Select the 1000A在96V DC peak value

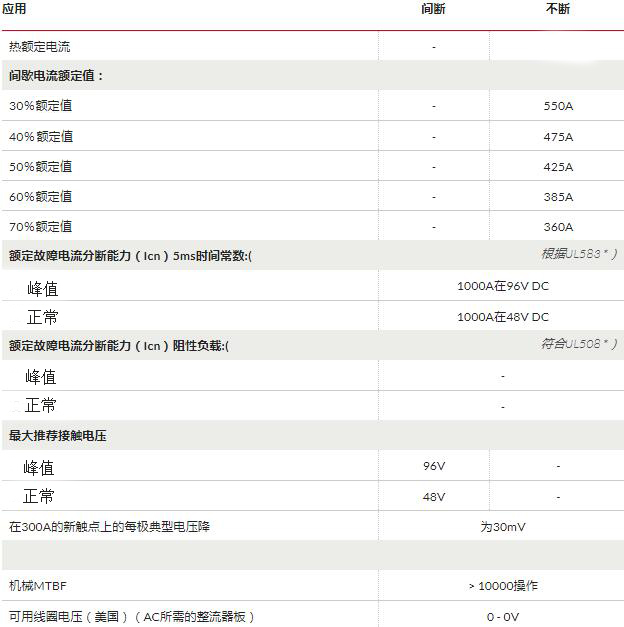(502, 287)
